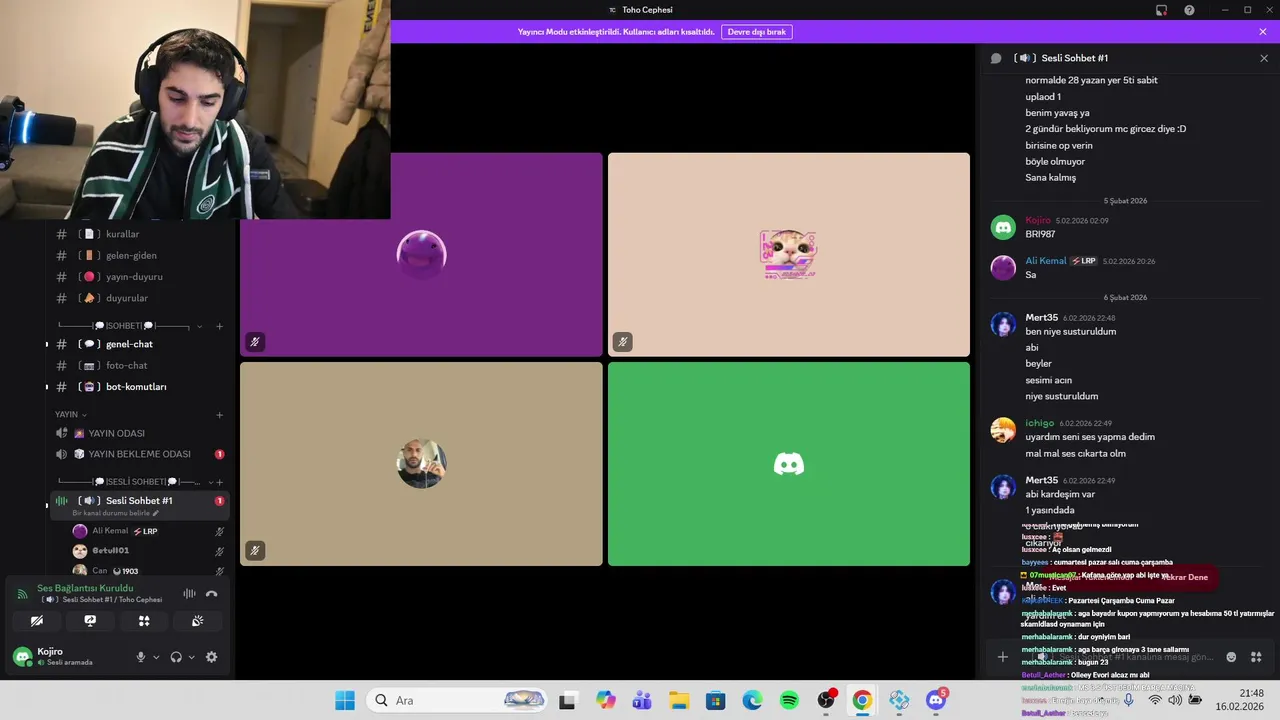Open Discord user settings gear

pos(211,657)
